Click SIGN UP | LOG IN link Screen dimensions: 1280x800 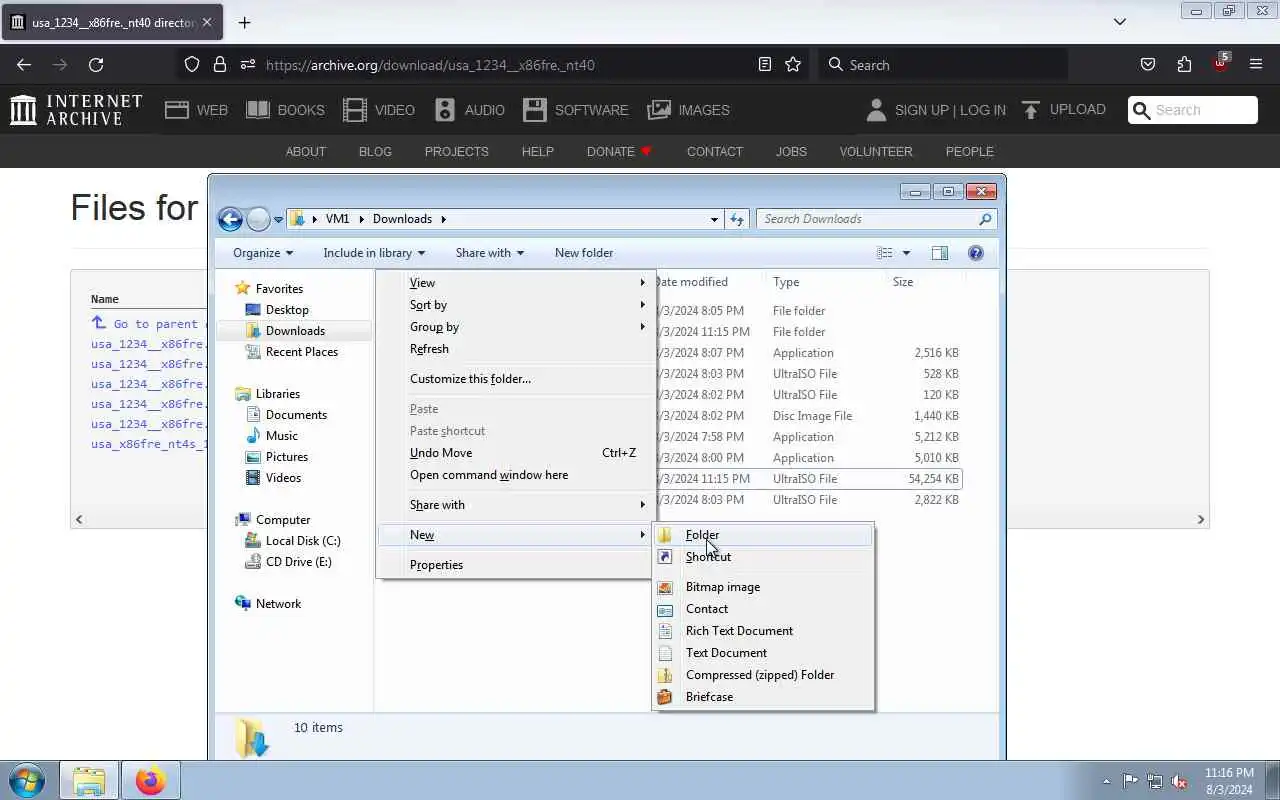point(936,110)
